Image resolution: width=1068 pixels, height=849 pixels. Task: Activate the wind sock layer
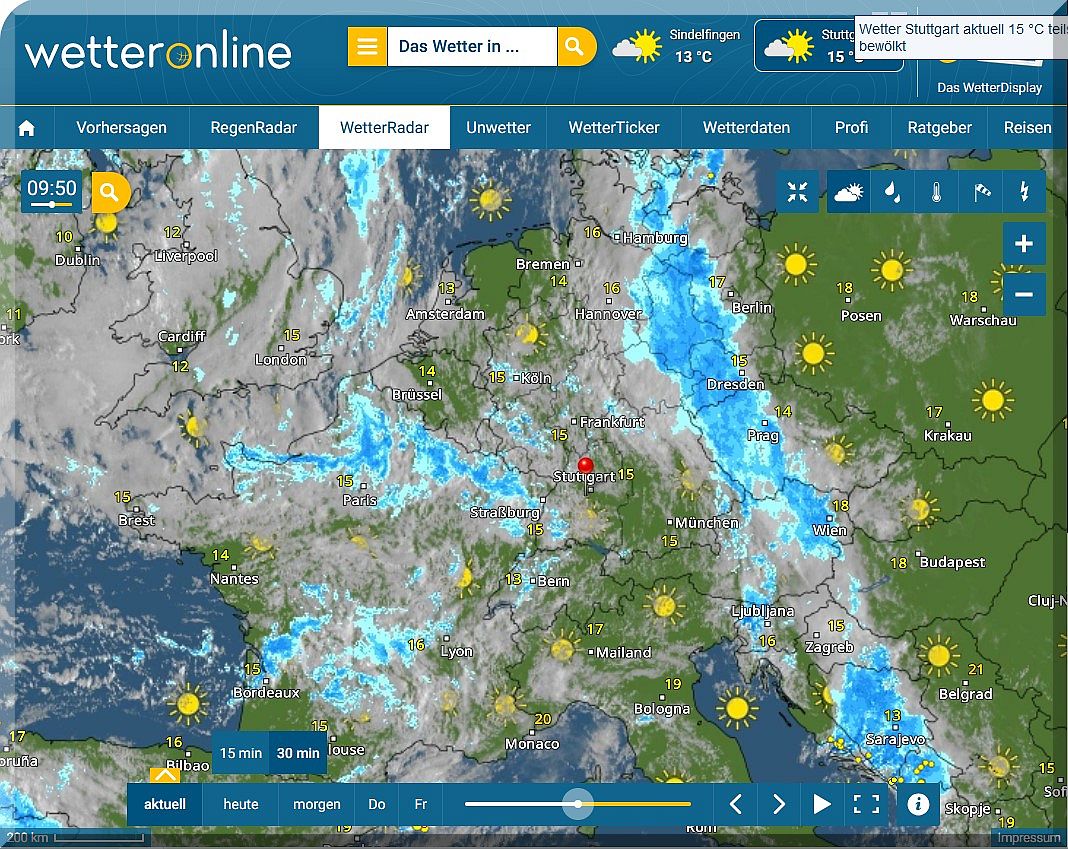tap(981, 192)
